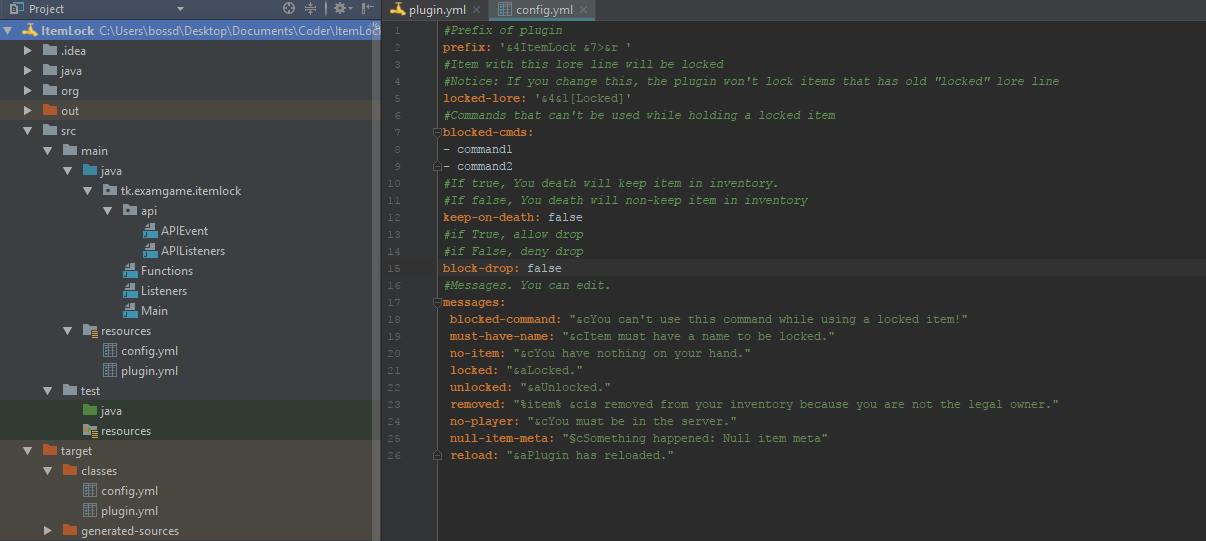Image resolution: width=1206 pixels, height=541 pixels.
Task: Click the fold end marker at reload line
Action: click(x=437, y=455)
